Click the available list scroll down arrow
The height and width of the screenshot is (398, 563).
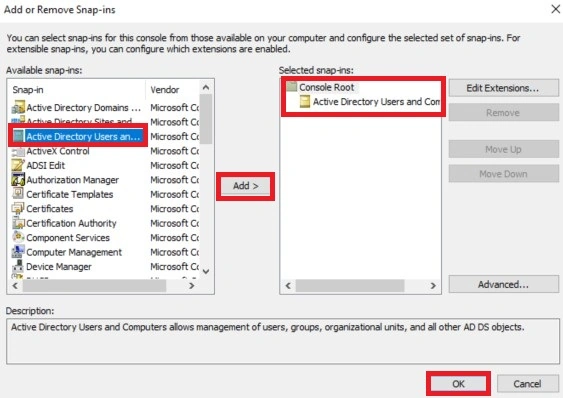point(206,271)
